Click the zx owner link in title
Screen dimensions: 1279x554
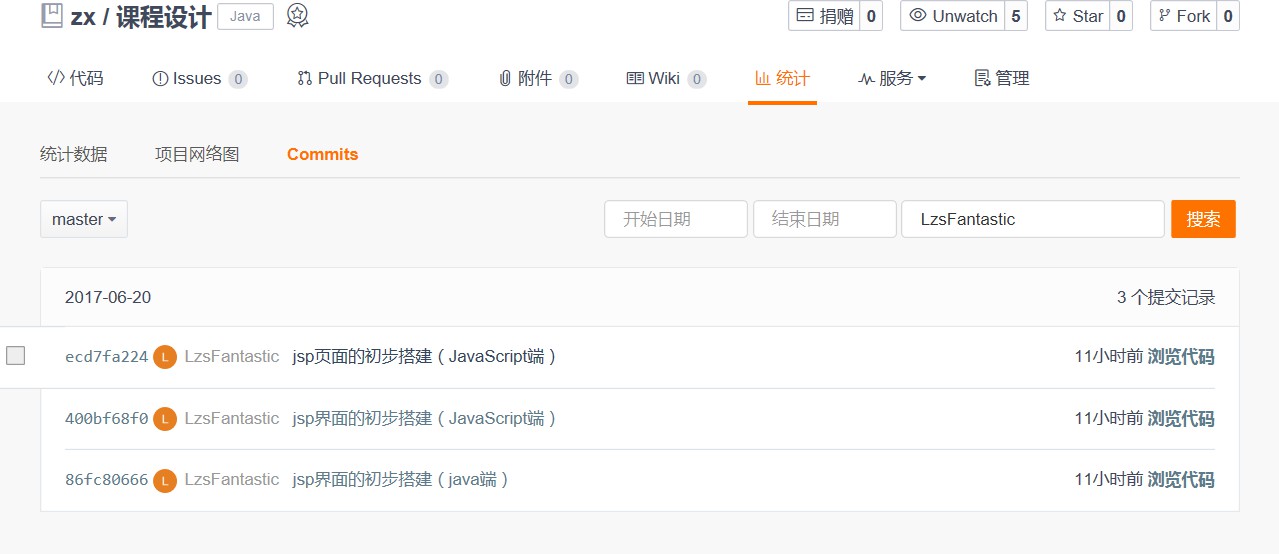click(x=82, y=17)
